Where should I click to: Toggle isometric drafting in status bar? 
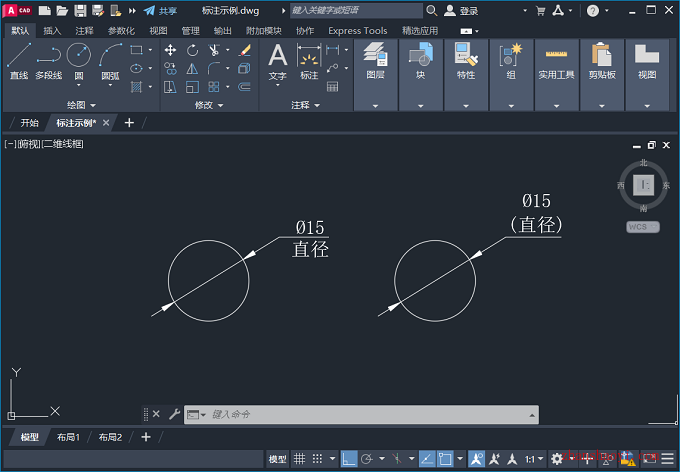pos(397,459)
